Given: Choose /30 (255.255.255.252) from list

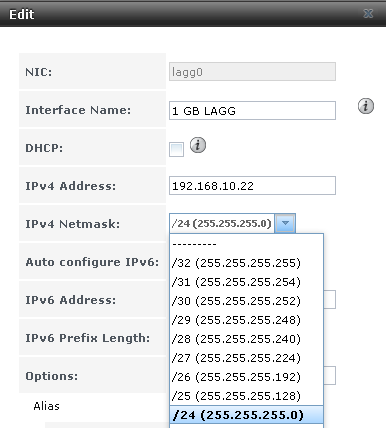Looking at the screenshot, I should click(246, 301).
